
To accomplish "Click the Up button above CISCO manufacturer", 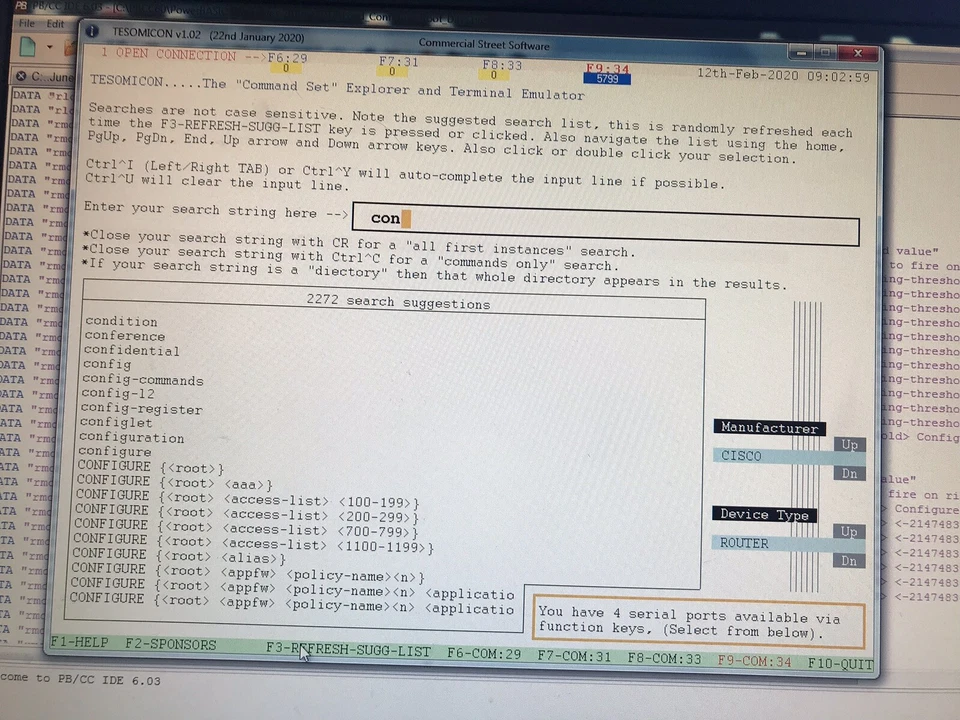I will point(848,444).
